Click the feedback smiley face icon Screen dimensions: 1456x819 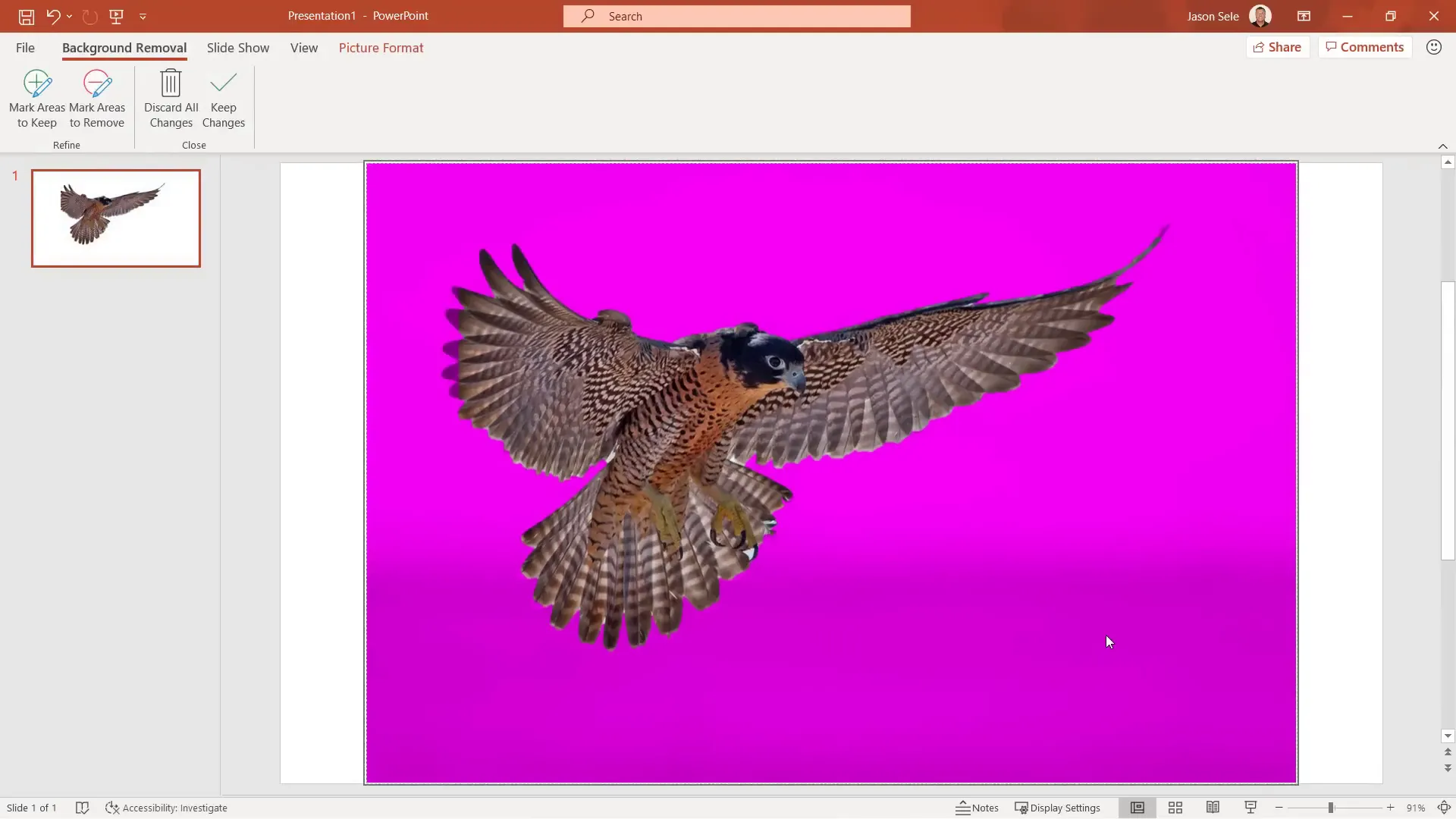tap(1433, 47)
